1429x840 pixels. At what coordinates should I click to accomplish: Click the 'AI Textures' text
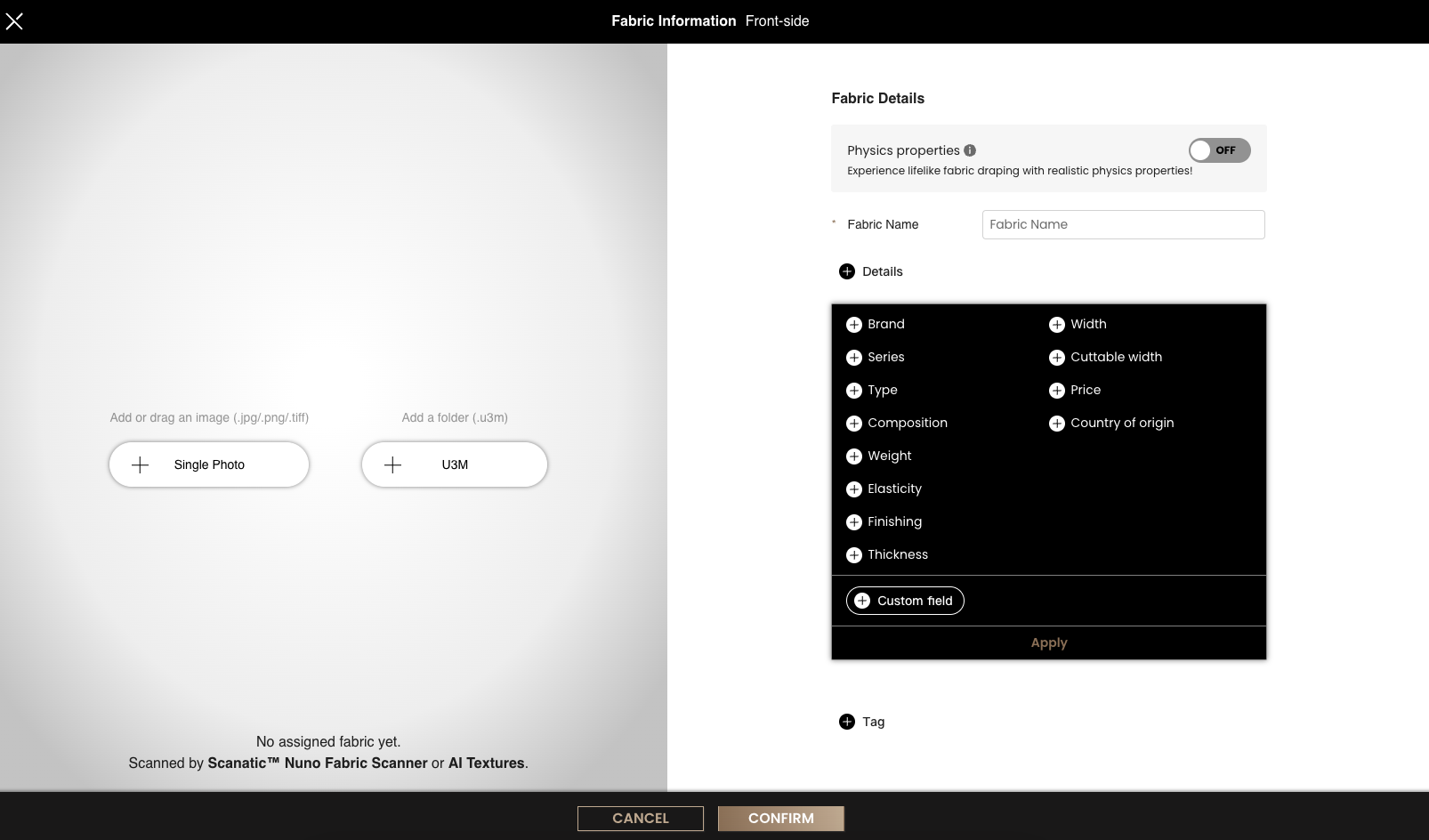(486, 763)
